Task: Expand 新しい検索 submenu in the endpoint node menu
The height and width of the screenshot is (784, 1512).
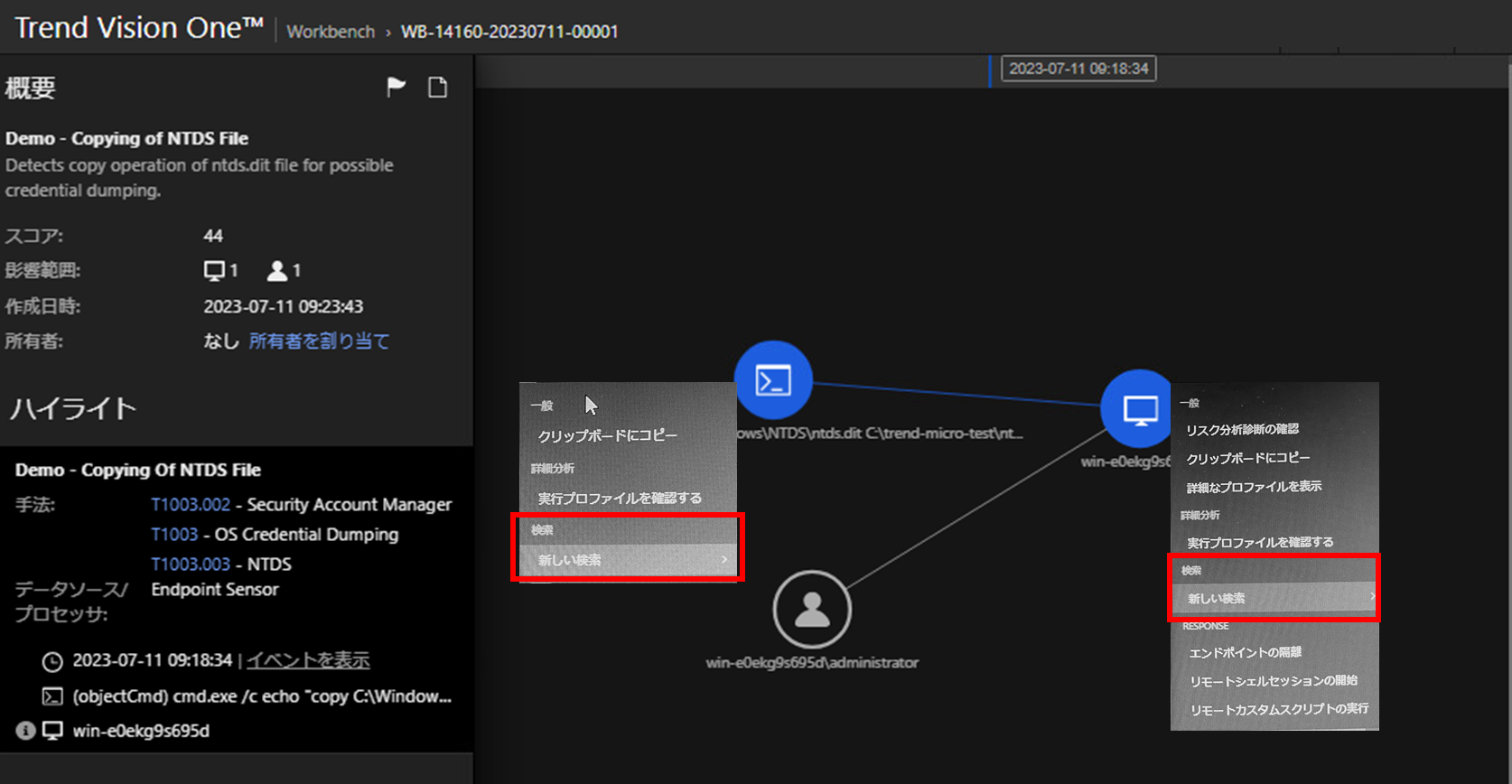Action: (1274, 598)
